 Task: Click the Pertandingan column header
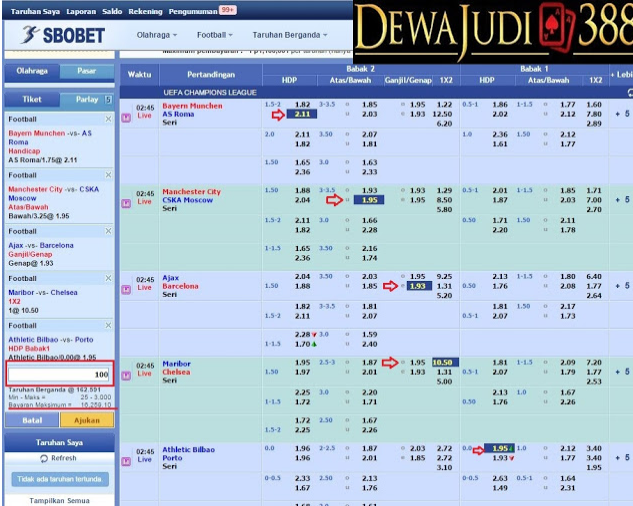(x=211, y=75)
